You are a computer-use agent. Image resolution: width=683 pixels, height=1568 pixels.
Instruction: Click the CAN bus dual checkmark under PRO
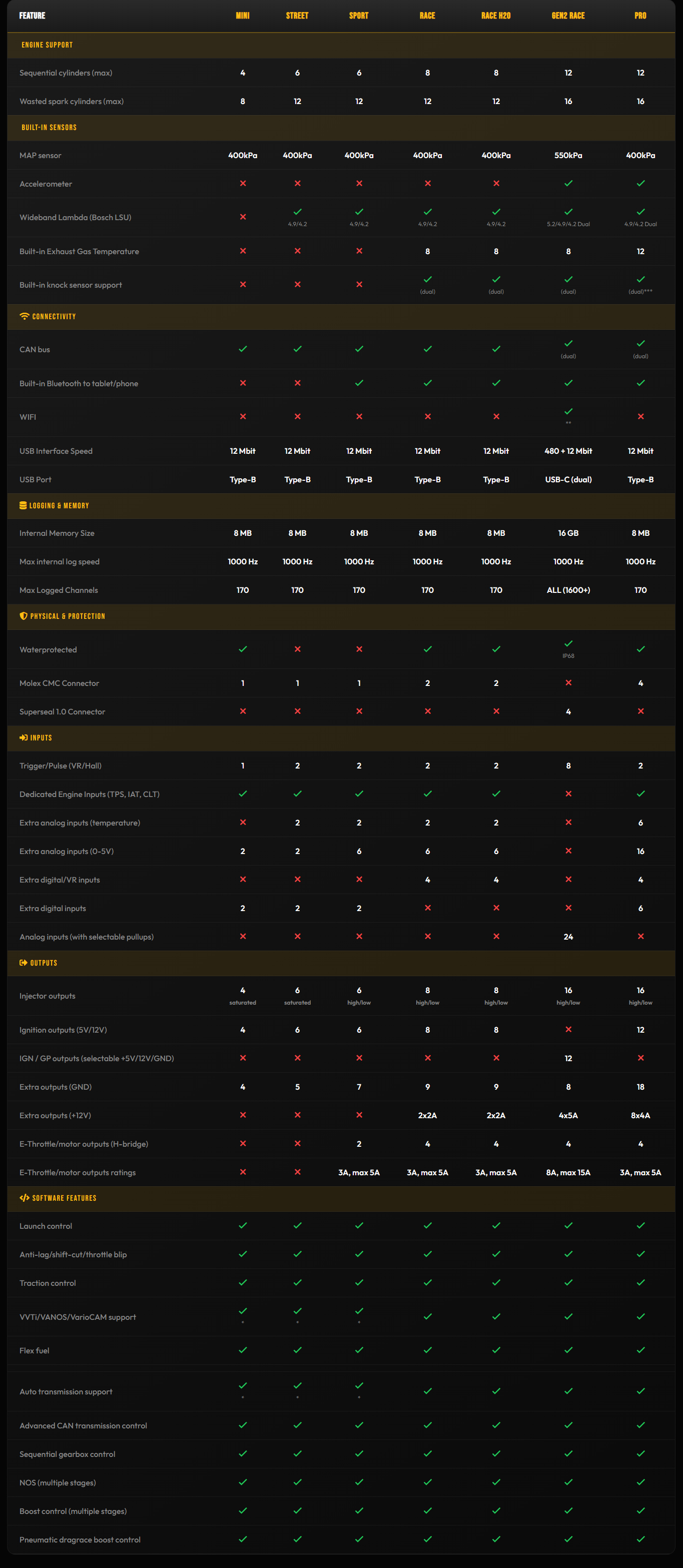640,344
